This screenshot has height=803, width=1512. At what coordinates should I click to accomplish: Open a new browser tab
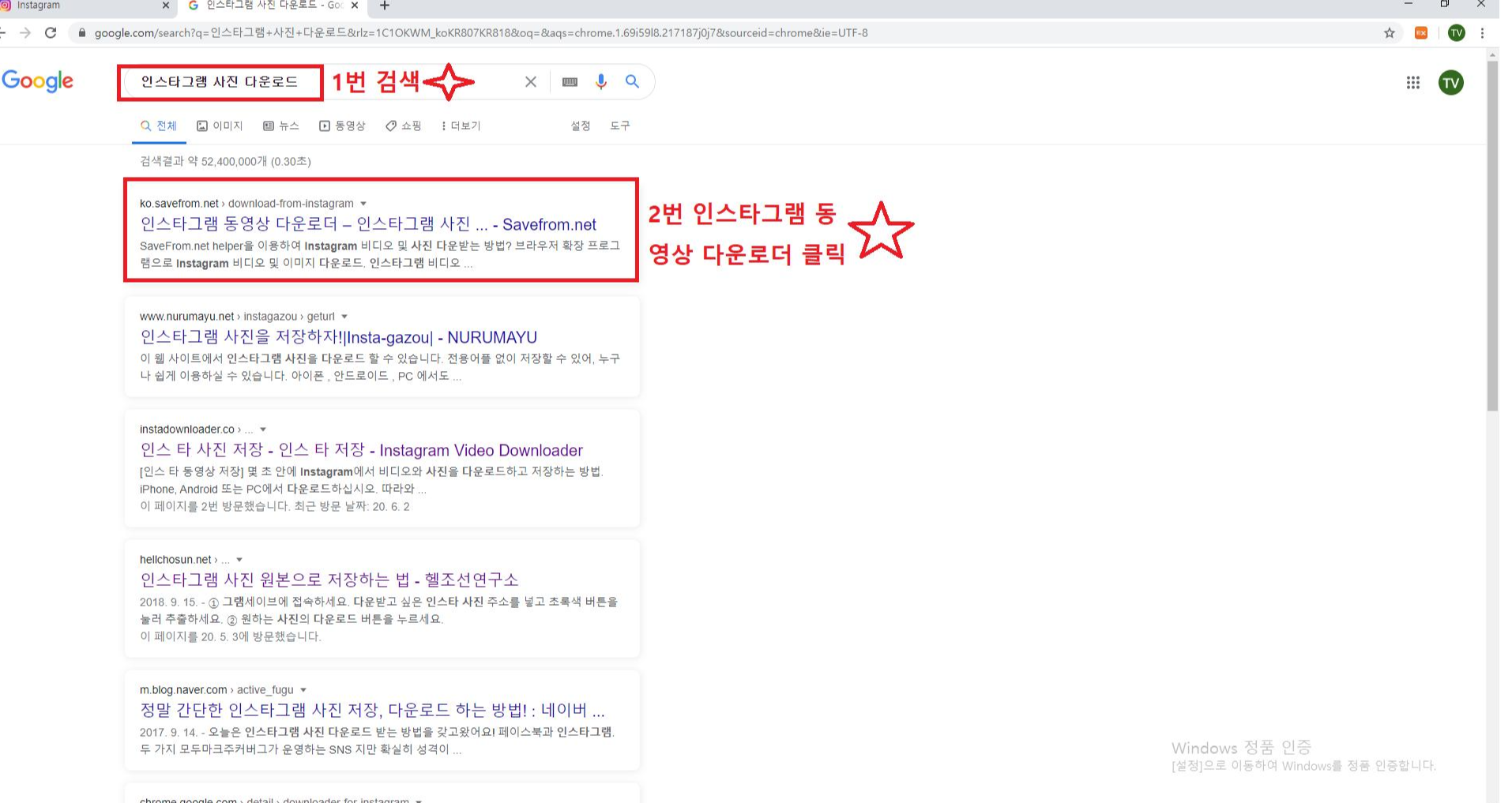(x=385, y=6)
